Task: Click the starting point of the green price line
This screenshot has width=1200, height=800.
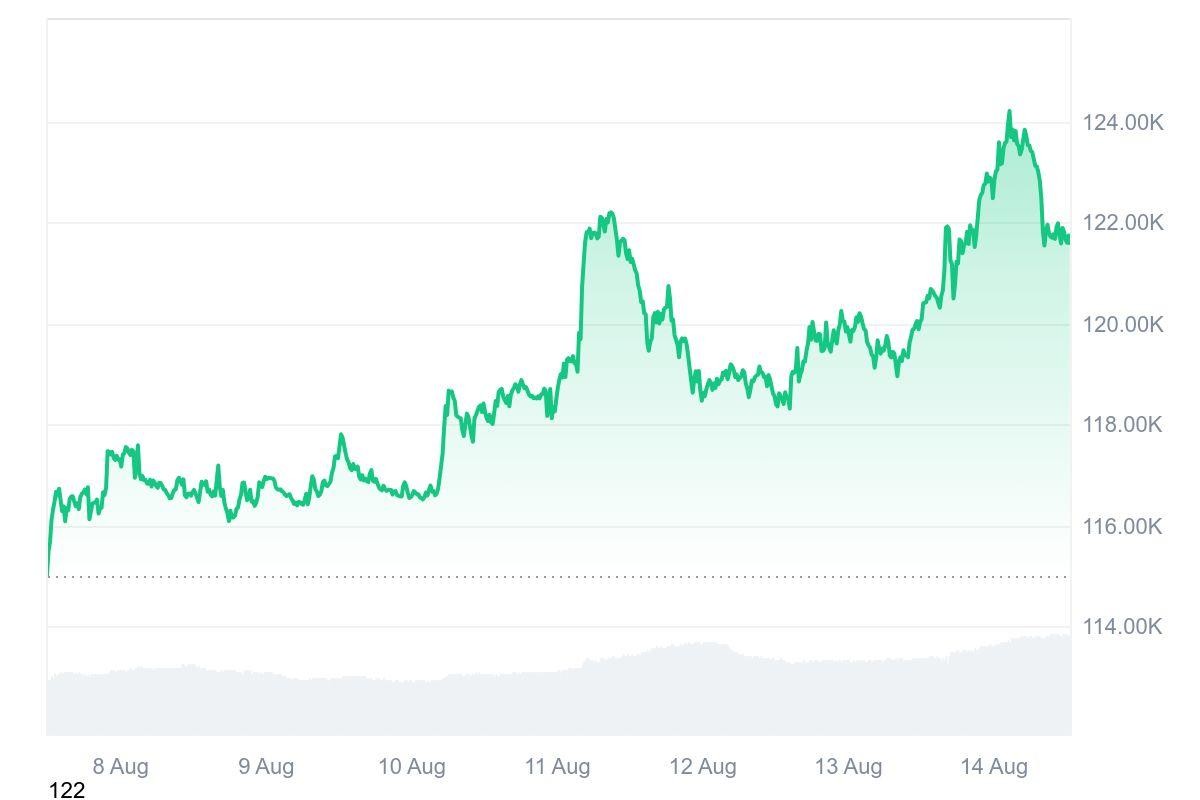Action: coord(48,574)
